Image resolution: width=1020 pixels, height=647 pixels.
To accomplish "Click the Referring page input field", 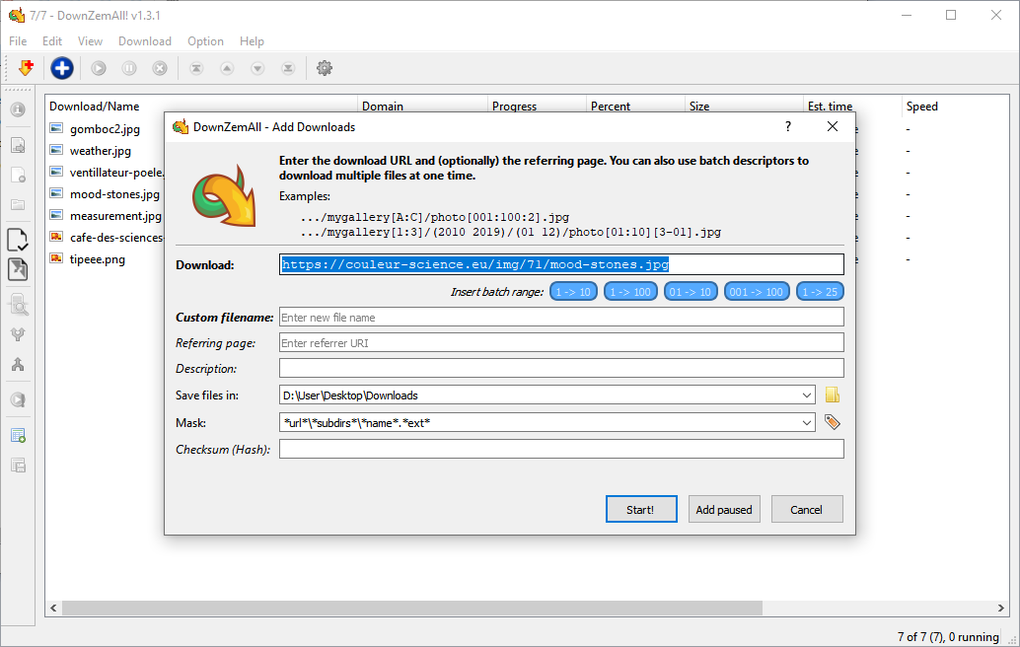I will [561, 343].
